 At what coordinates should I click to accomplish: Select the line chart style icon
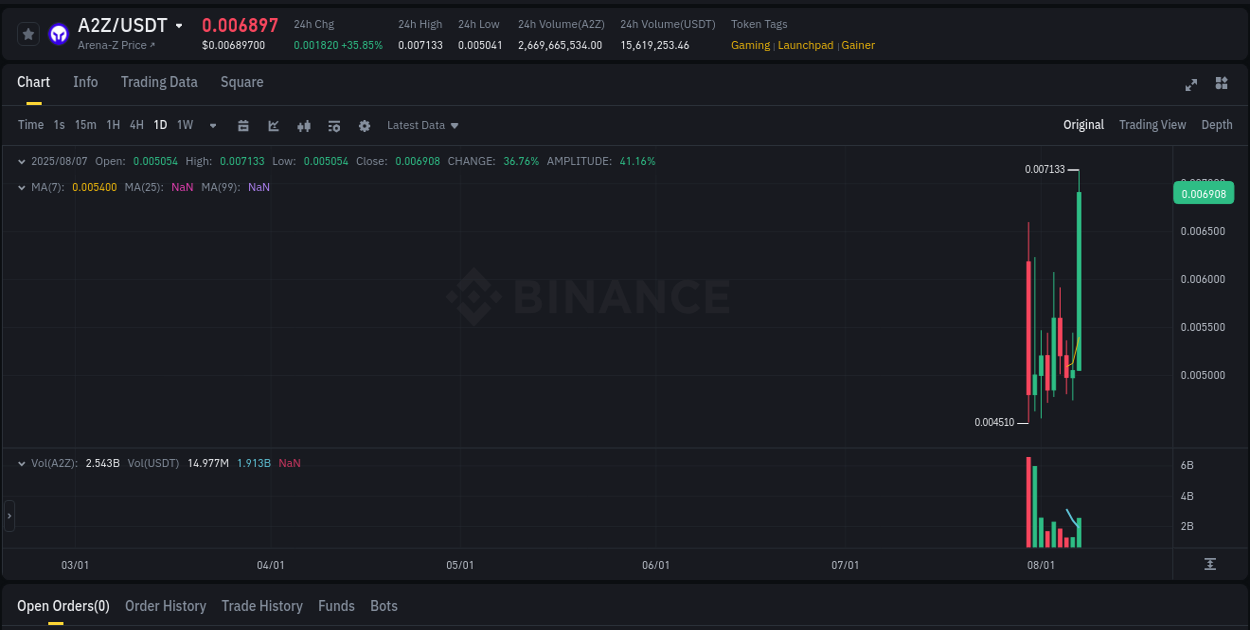273,125
